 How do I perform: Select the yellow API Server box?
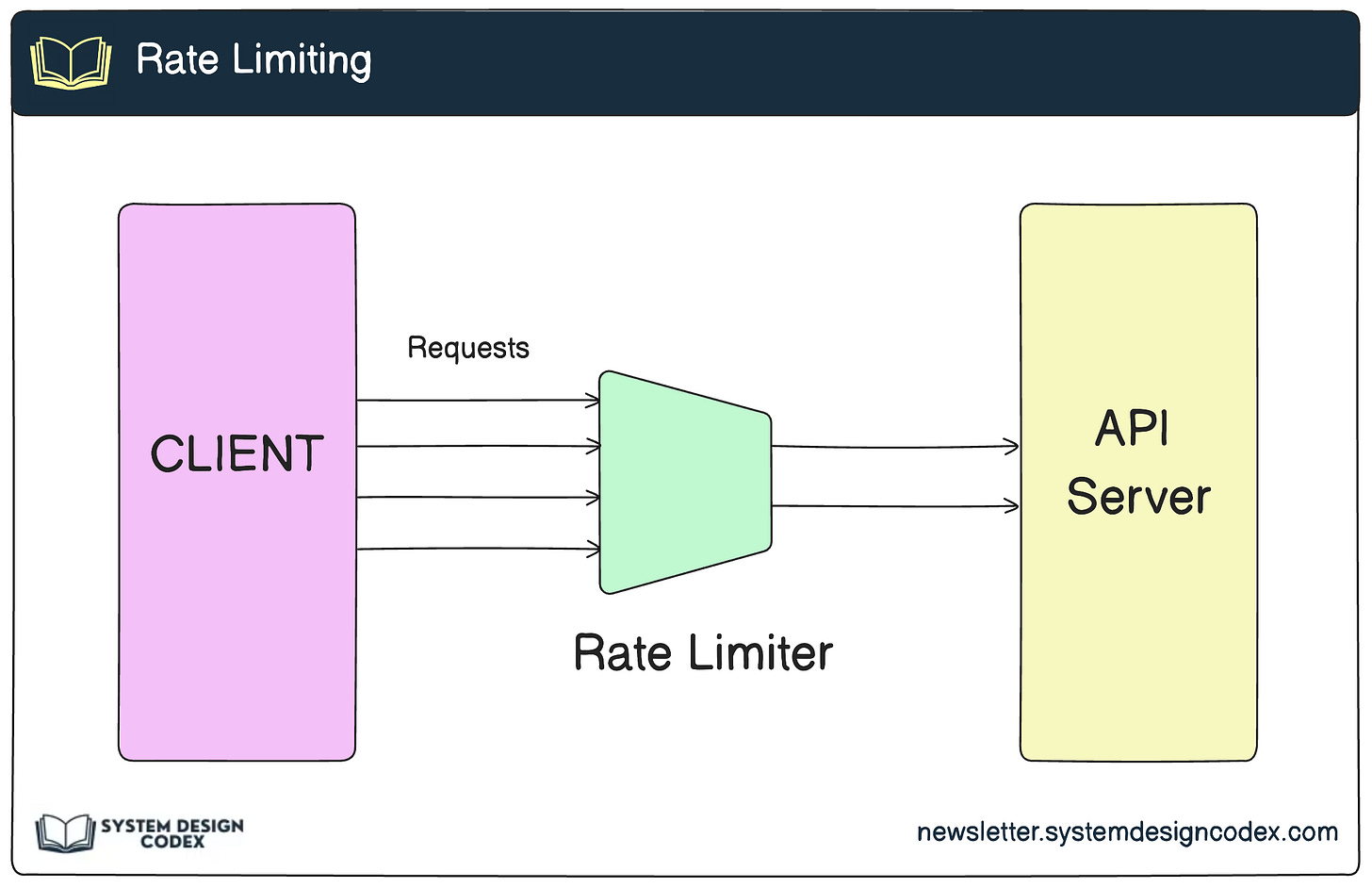point(1138,482)
